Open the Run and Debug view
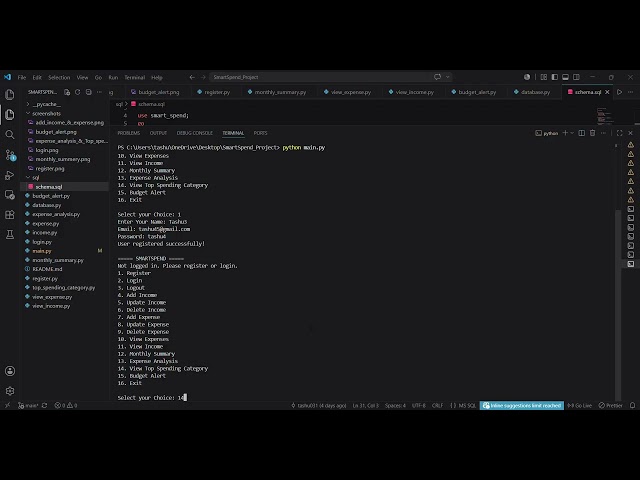The height and width of the screenshot is (480, 640). tap(10, 175)
